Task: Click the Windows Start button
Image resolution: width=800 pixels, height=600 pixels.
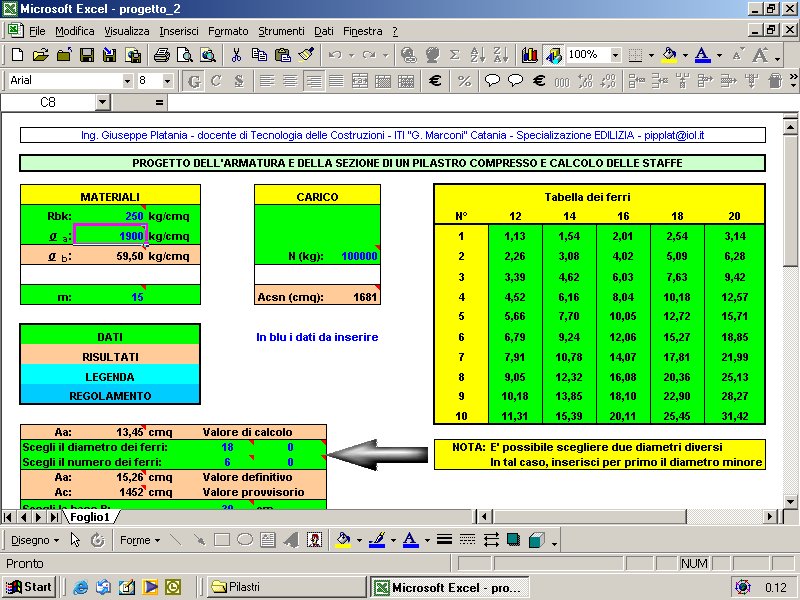Action: click(x=29, y=587)
